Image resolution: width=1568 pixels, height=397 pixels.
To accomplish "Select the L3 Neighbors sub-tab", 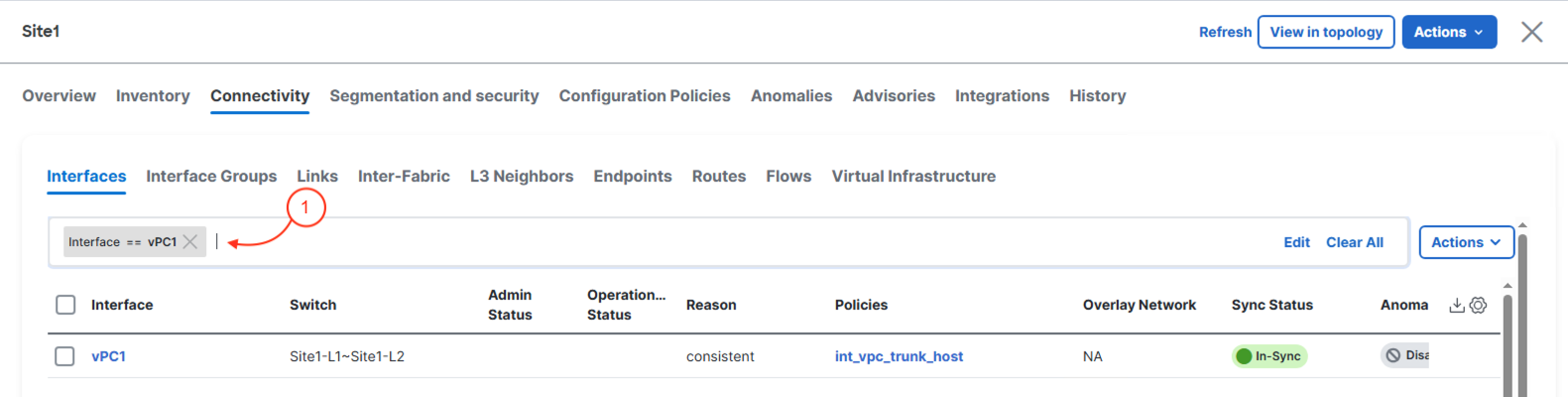I will (x=522, y=177).
